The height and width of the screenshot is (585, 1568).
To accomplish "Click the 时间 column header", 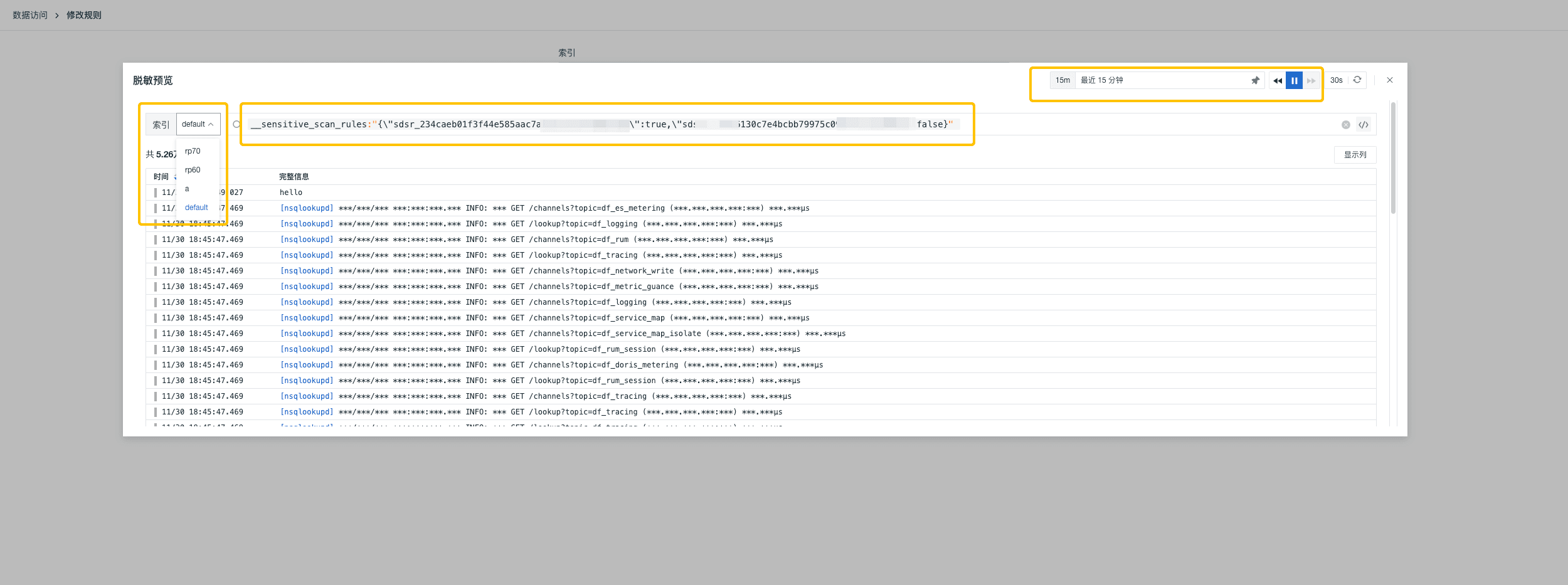I will coord(161,177).
